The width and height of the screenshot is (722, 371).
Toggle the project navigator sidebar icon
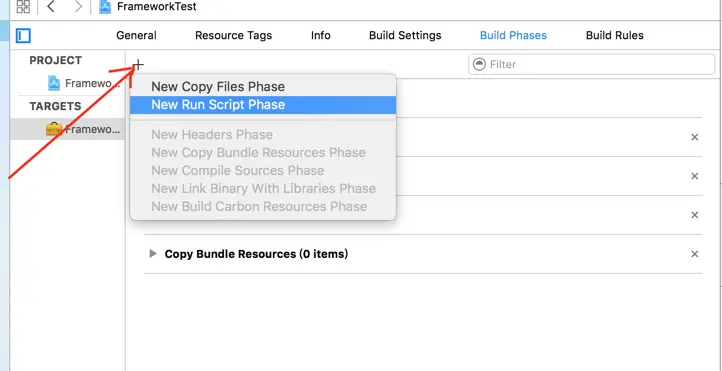[23, 35]
